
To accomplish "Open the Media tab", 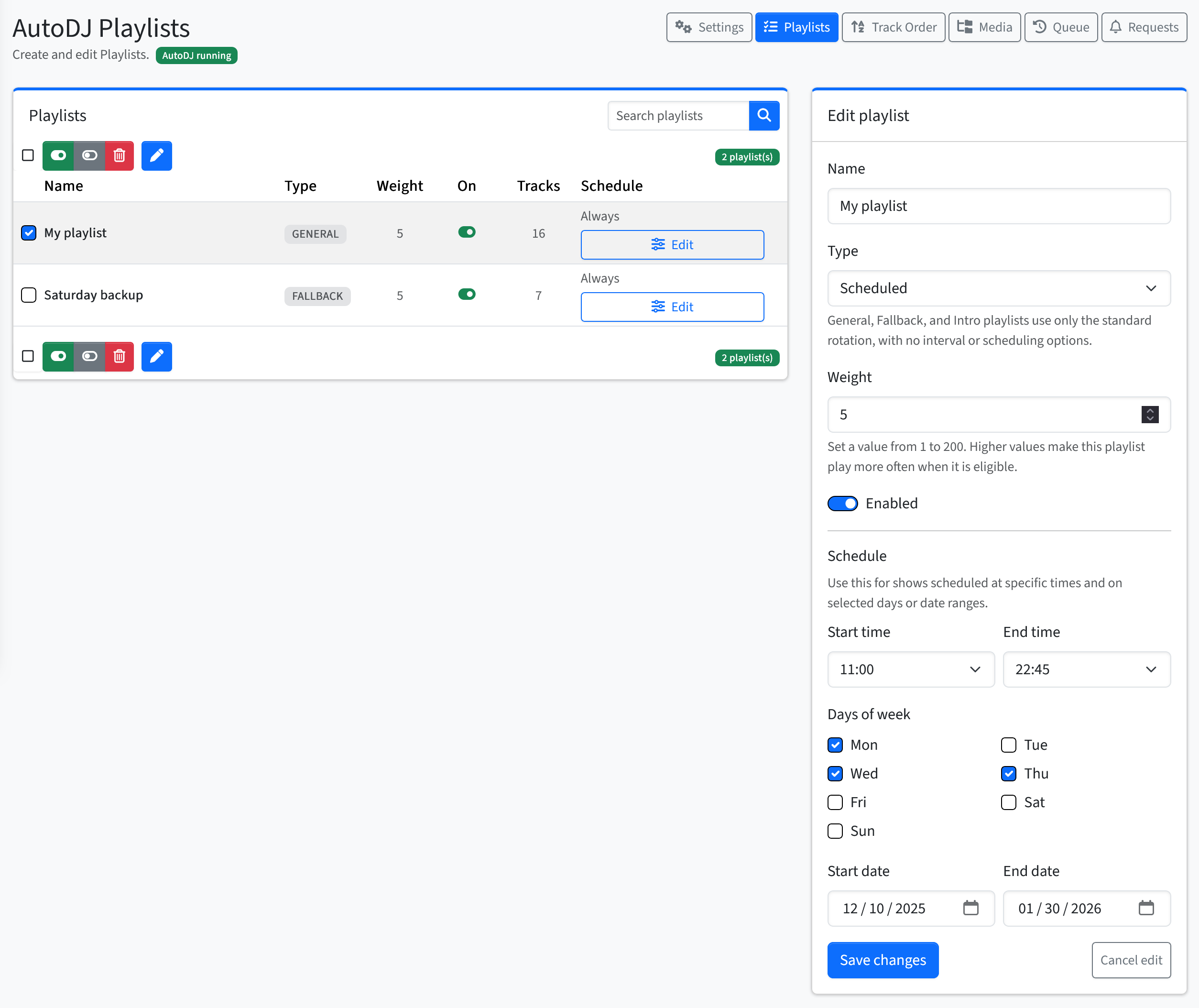I will [x=984, y=27].
